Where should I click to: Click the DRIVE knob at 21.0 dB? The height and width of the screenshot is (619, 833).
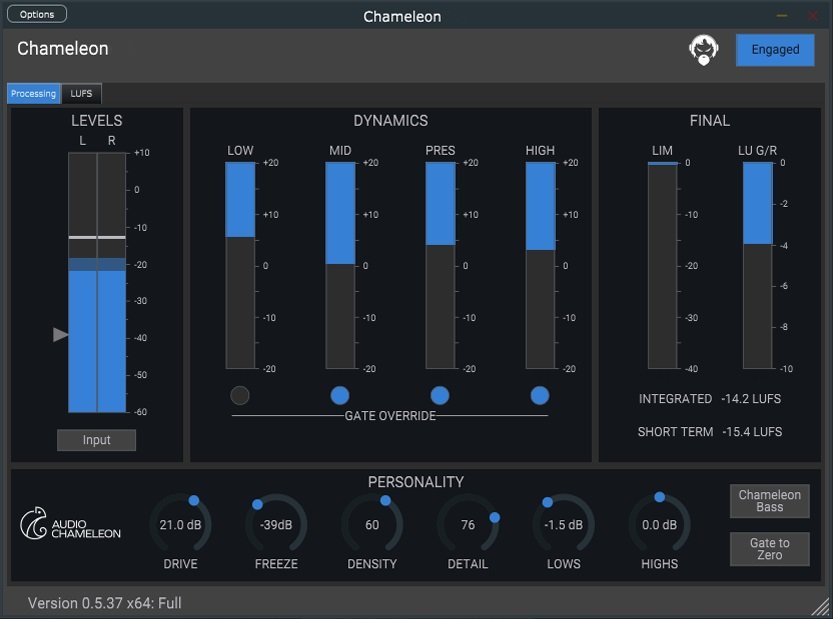(180, 524)
